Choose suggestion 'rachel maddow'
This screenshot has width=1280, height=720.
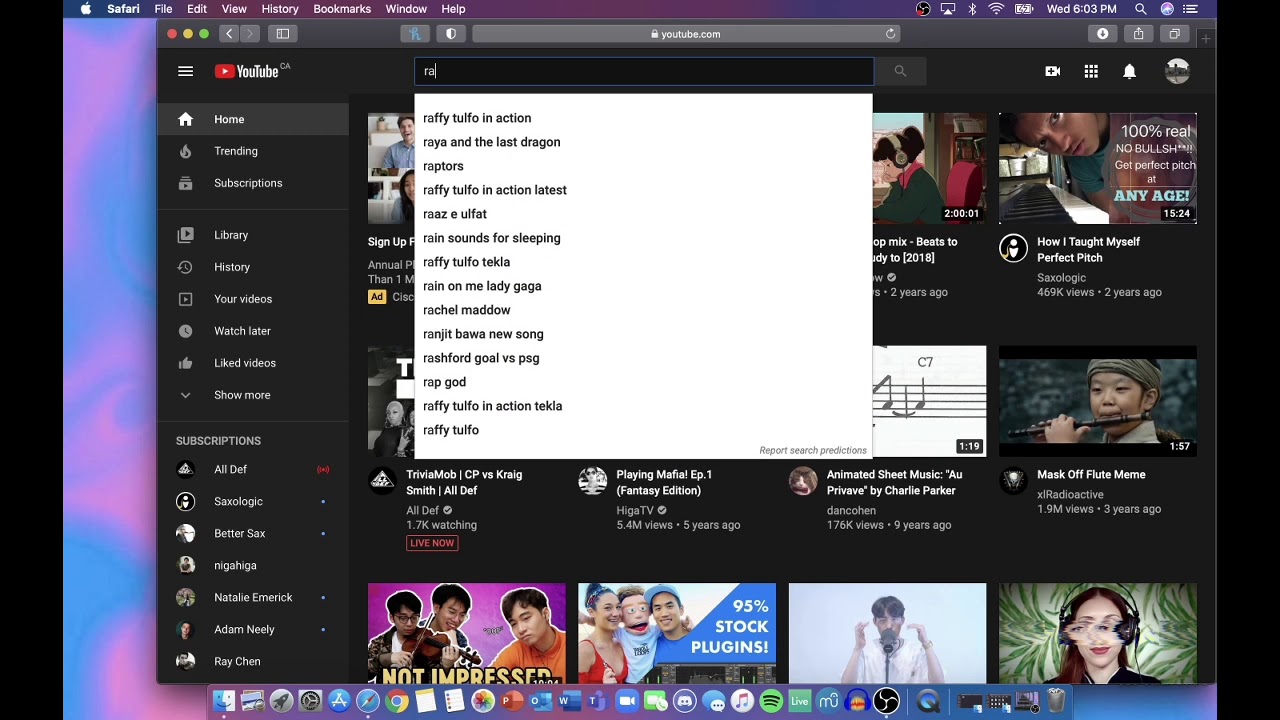point(643,310)
